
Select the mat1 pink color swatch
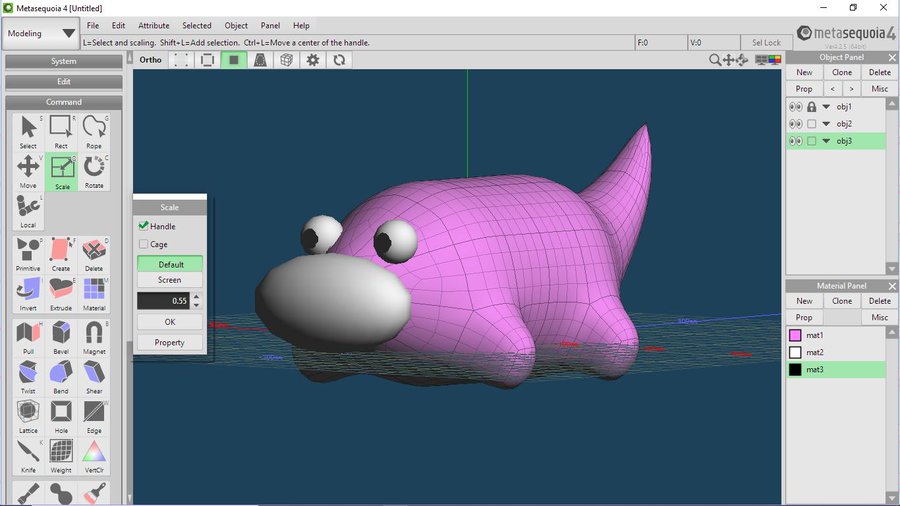(x=795, y=335)
